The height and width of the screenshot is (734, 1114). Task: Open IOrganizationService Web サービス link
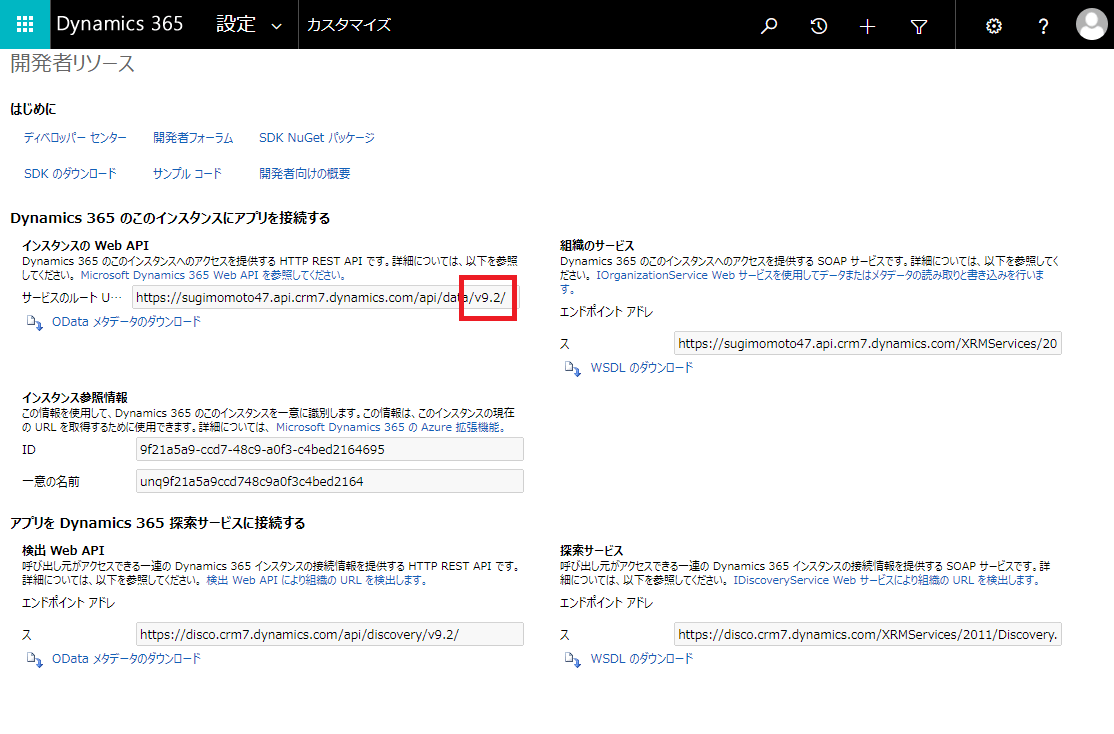coord(819,275)
